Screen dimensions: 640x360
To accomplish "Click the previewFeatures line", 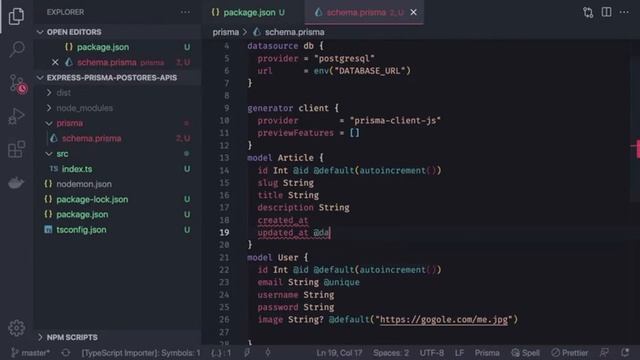I will [x=308, y=133].
